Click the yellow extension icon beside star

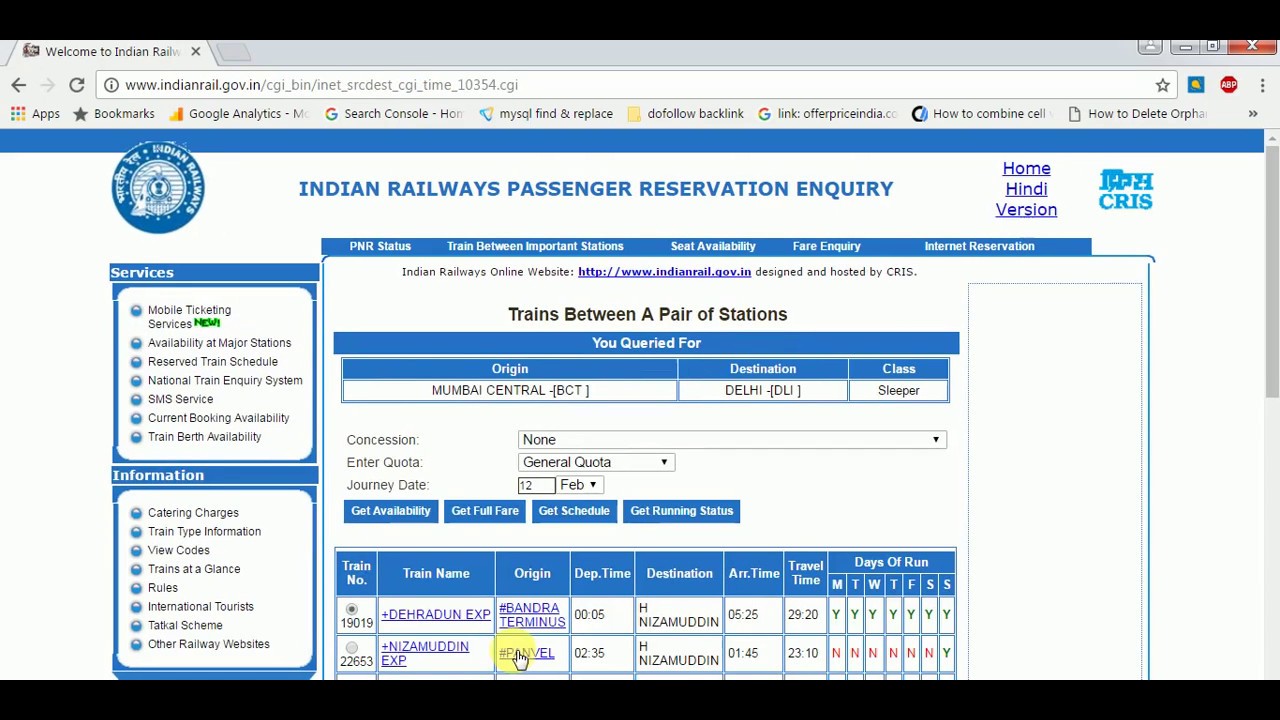(x=1196, y=85)
